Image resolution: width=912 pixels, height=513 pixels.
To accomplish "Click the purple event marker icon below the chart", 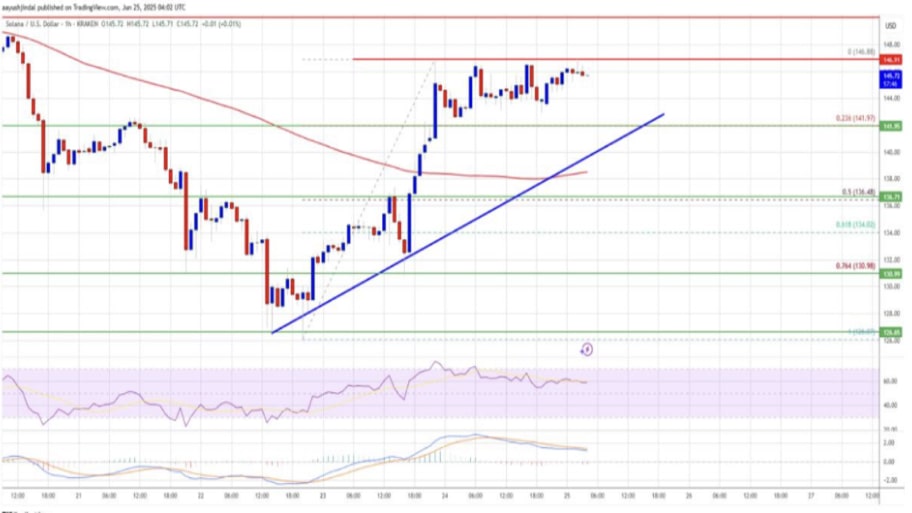I will pyautogui.click(x=587, y=350).
